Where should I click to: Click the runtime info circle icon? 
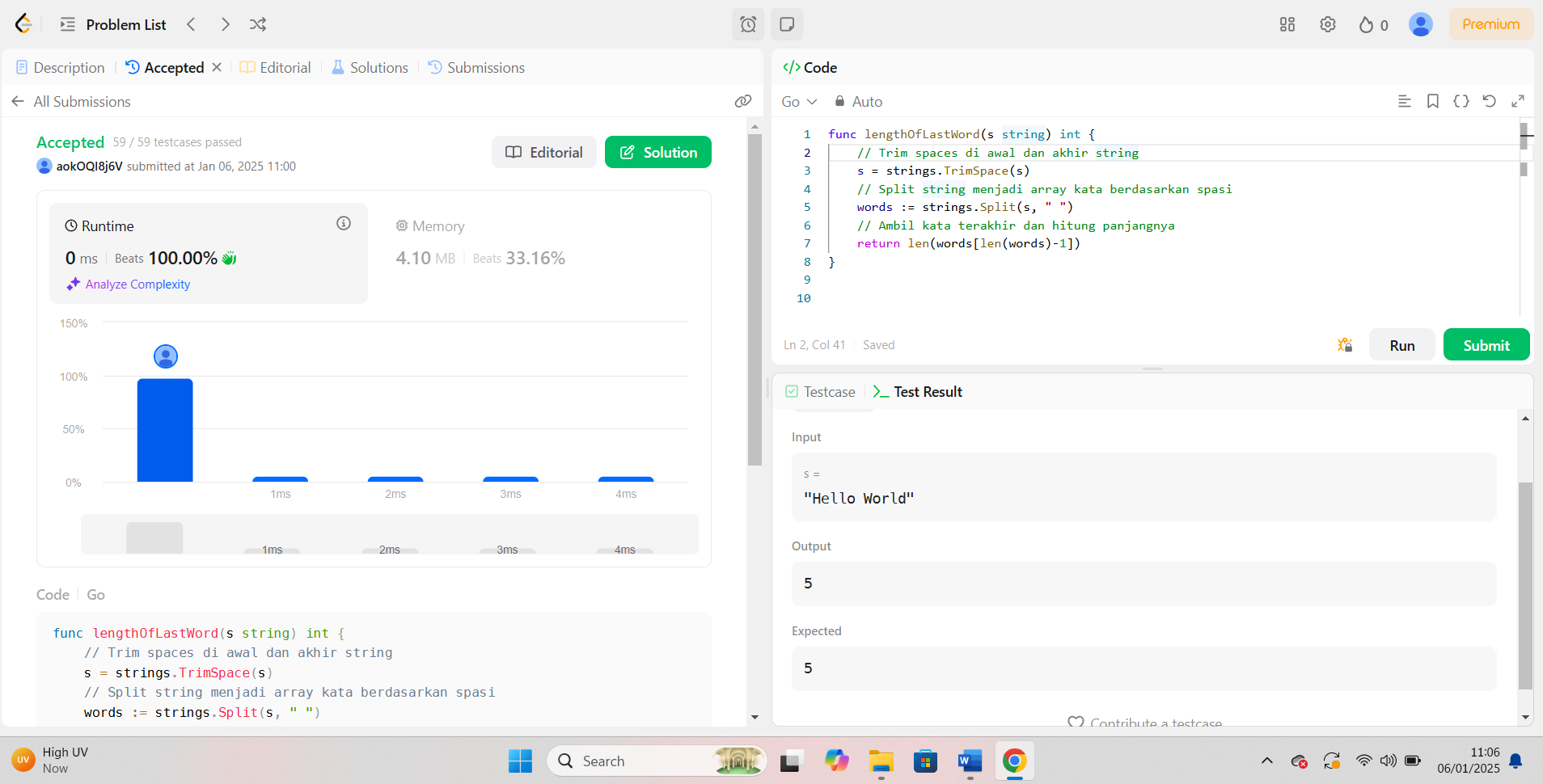point(344,224)
